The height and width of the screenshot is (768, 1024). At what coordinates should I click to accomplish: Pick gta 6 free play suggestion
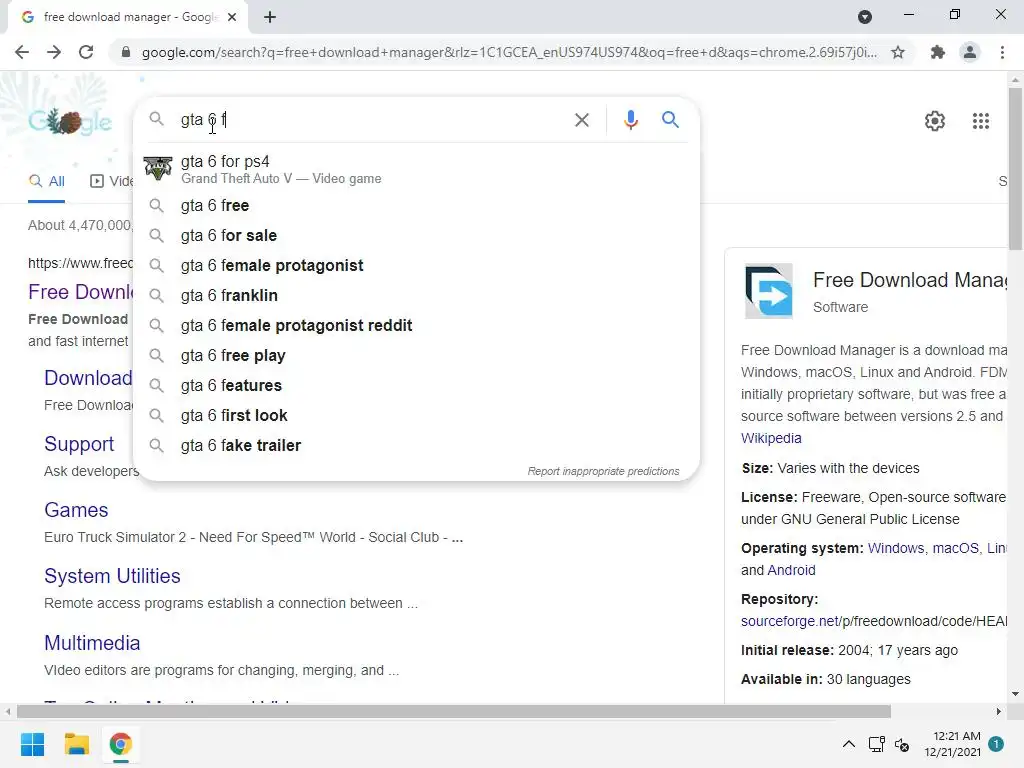click(x=416, y=356)
